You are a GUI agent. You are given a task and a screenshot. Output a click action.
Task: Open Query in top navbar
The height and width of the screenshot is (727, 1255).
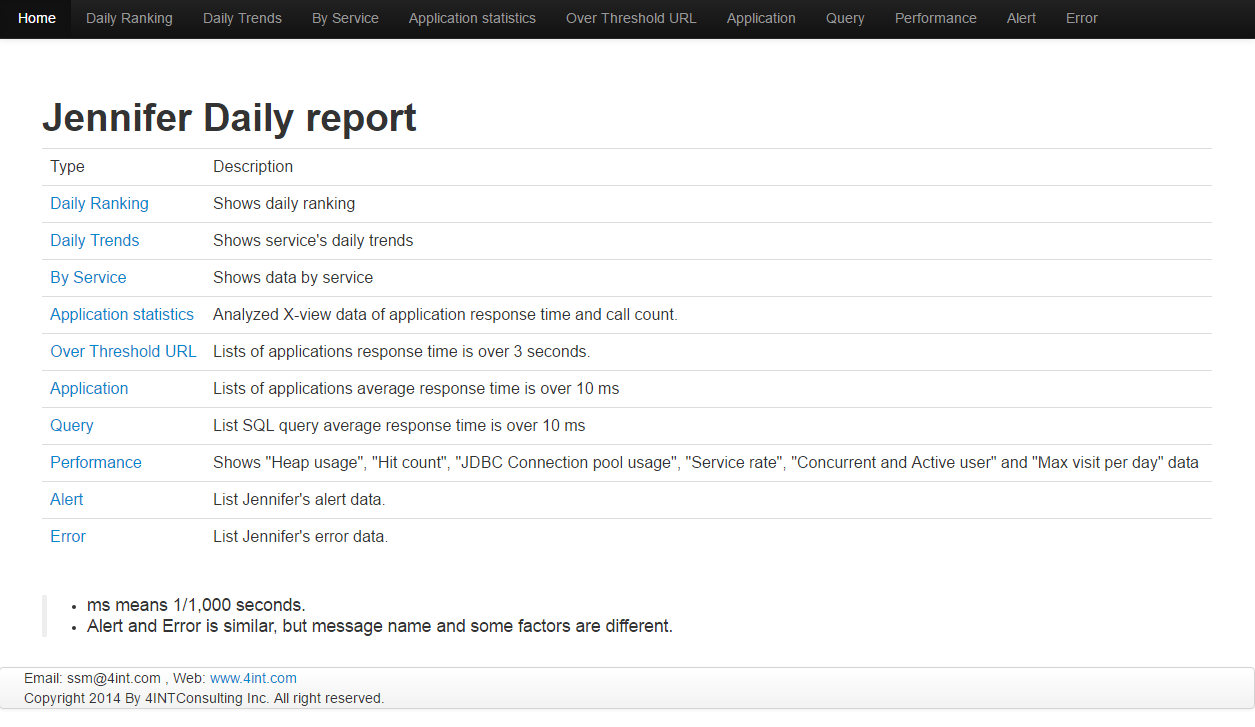tap(845, 18)
